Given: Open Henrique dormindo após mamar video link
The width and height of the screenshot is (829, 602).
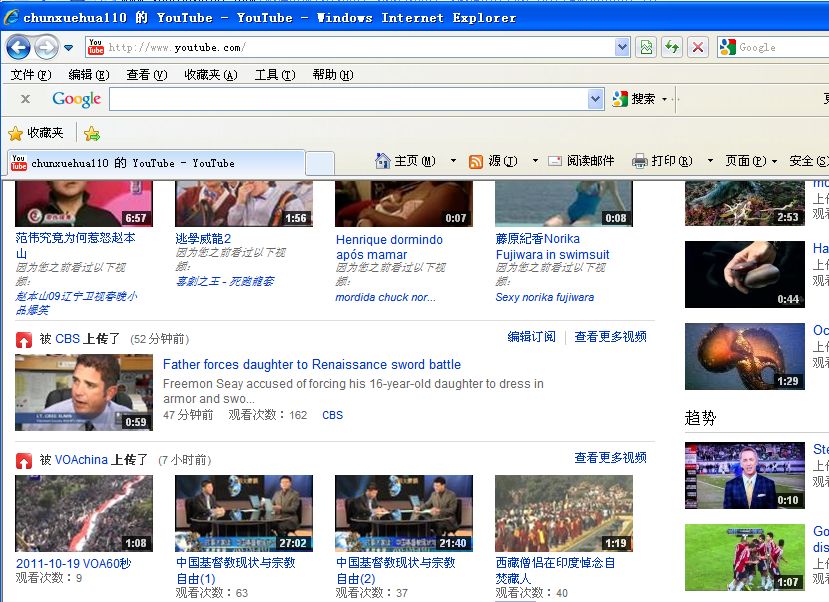Looking at the screenshot, I should click(x=389, y=247).
